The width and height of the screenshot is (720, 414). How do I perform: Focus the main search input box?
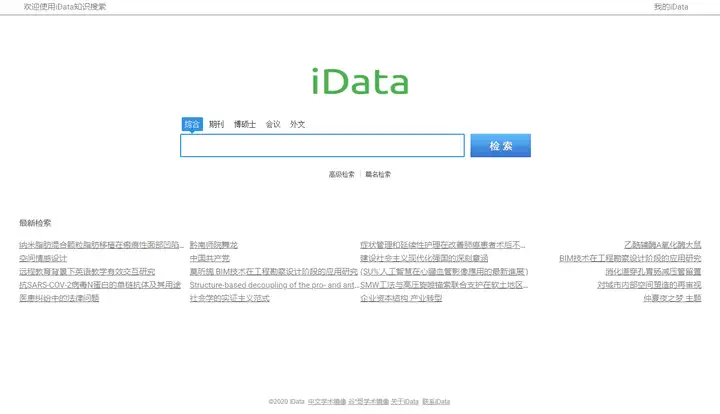click(x=322, y=145)
